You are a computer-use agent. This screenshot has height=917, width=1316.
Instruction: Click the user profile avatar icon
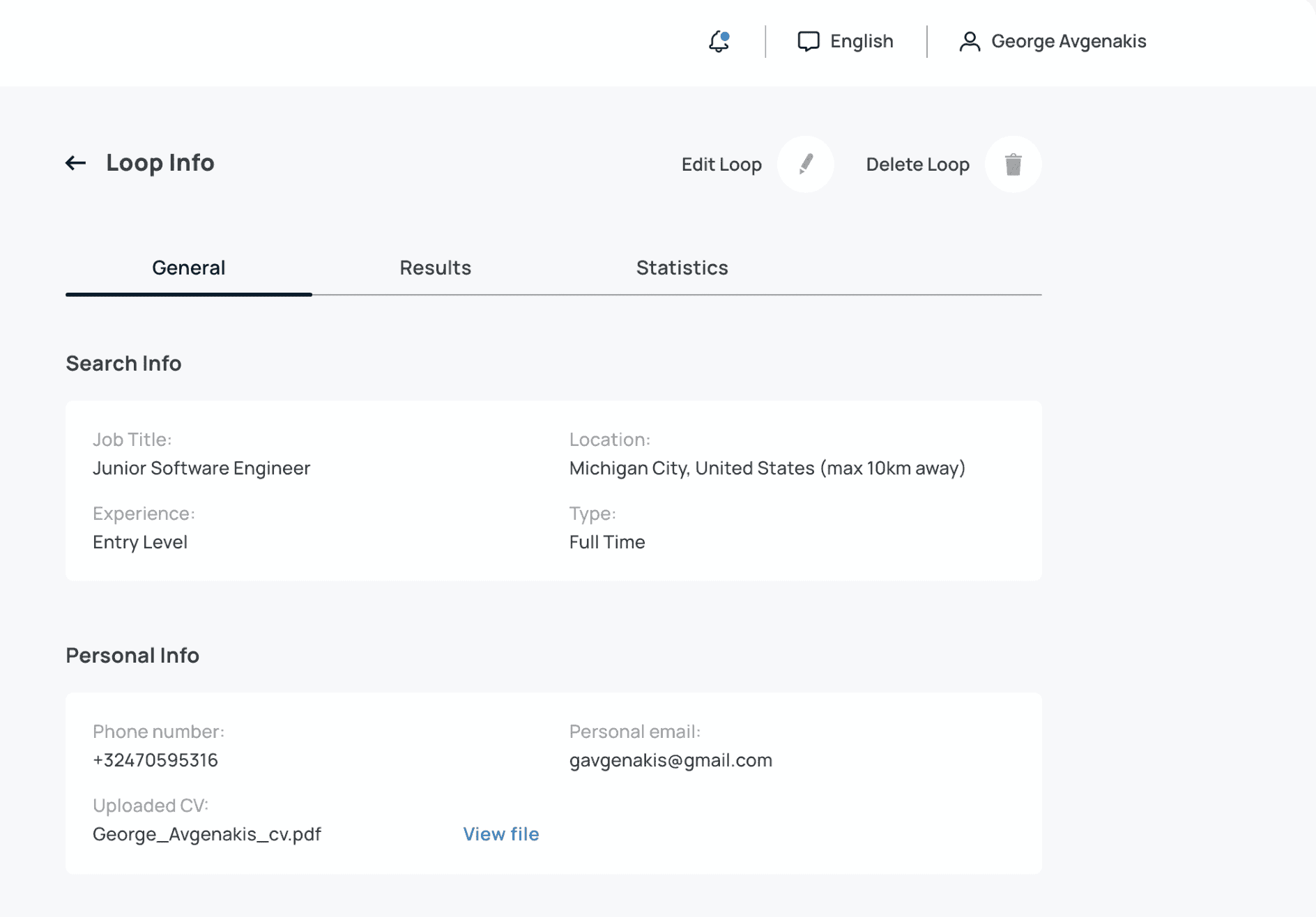[969, 42]
